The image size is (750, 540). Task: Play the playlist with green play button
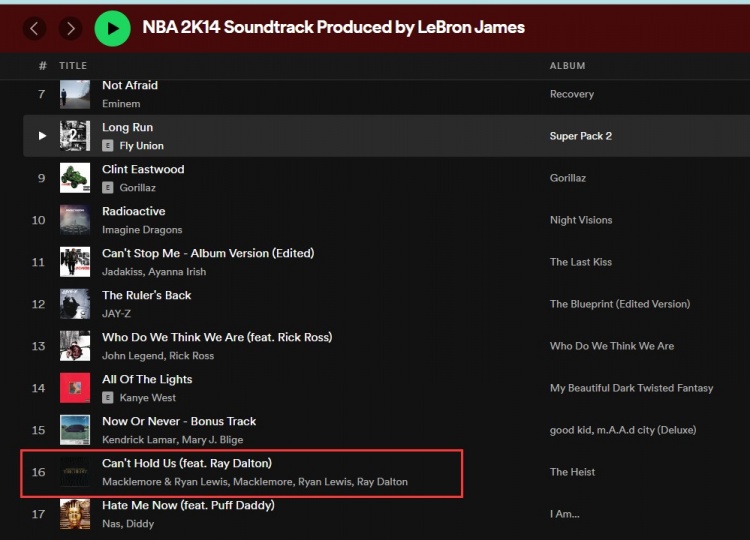pyautogui.click(x=112, y=29)
